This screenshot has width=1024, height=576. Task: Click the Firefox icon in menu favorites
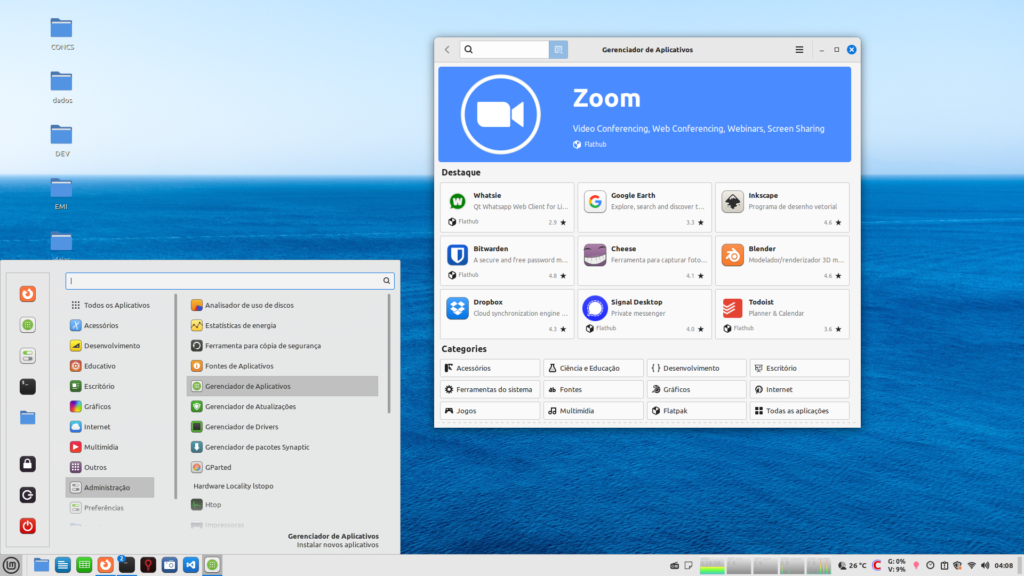pos(28,294)
